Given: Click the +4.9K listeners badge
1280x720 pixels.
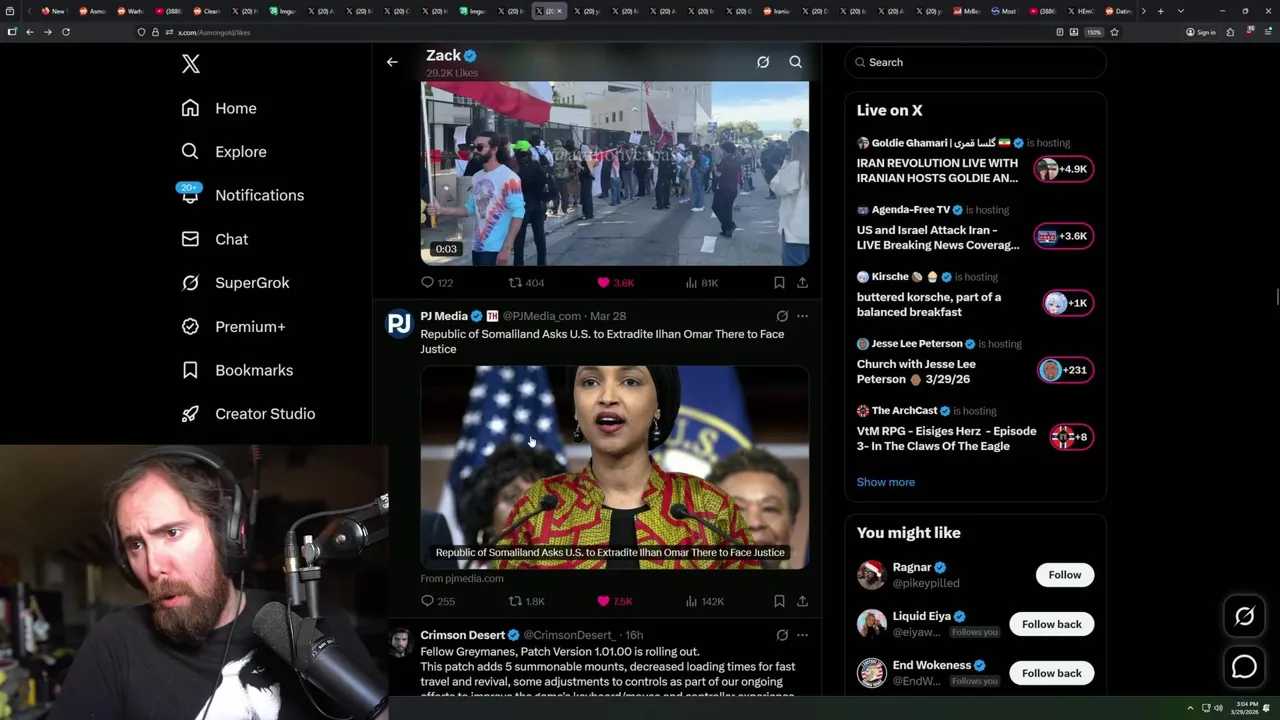Looking at the screenshot, I should point(1063,169).
